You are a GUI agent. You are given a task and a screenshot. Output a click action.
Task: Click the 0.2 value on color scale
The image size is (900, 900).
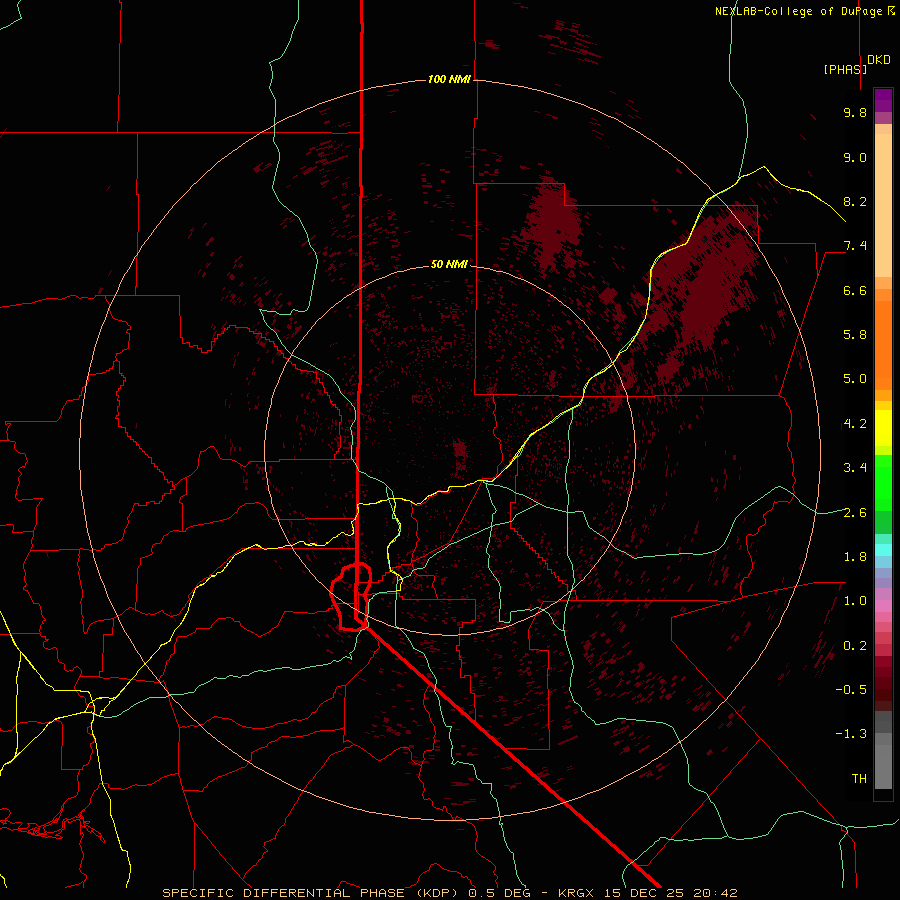(x=855, y=646)
